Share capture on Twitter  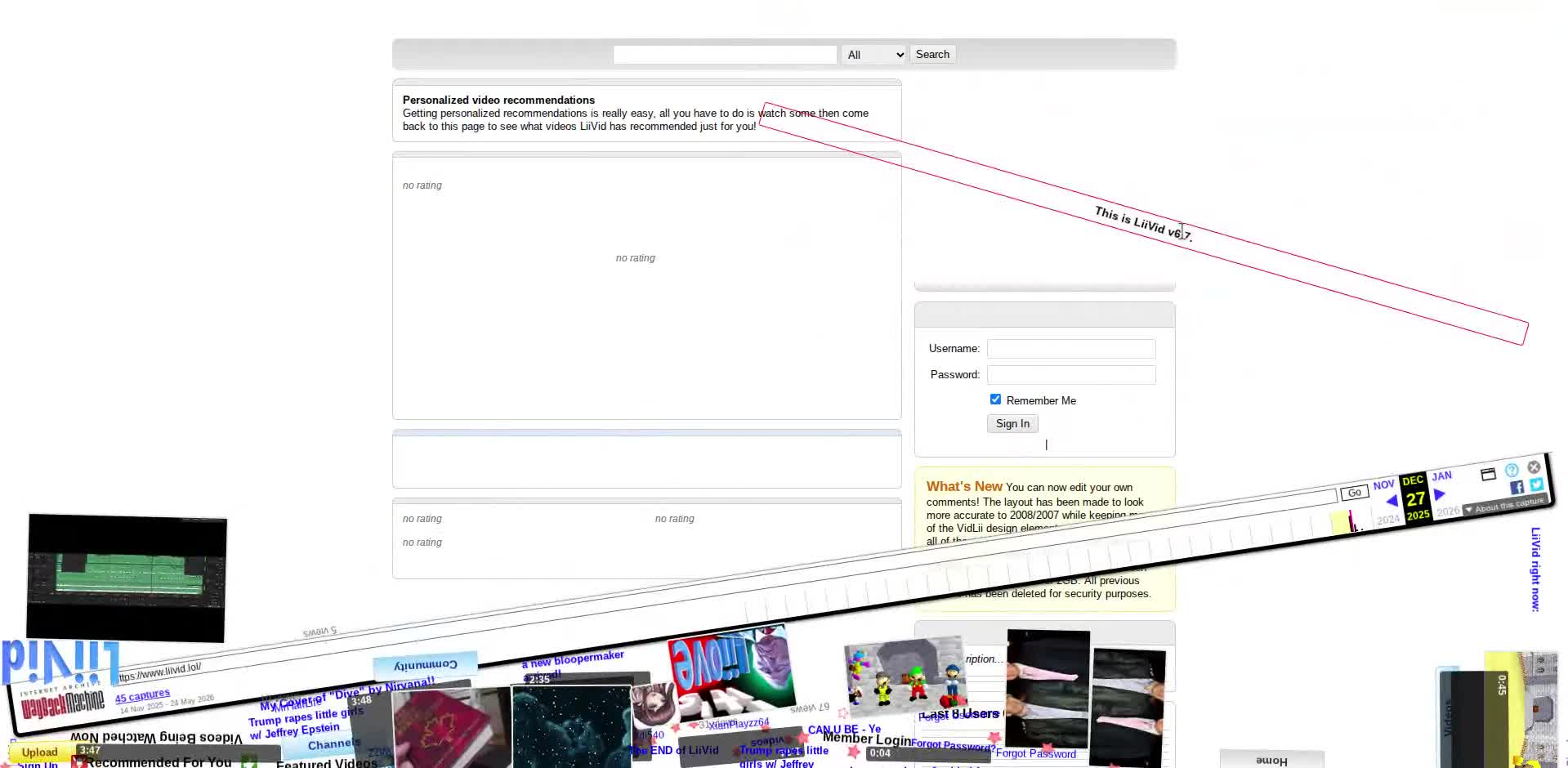[1537, 484]
